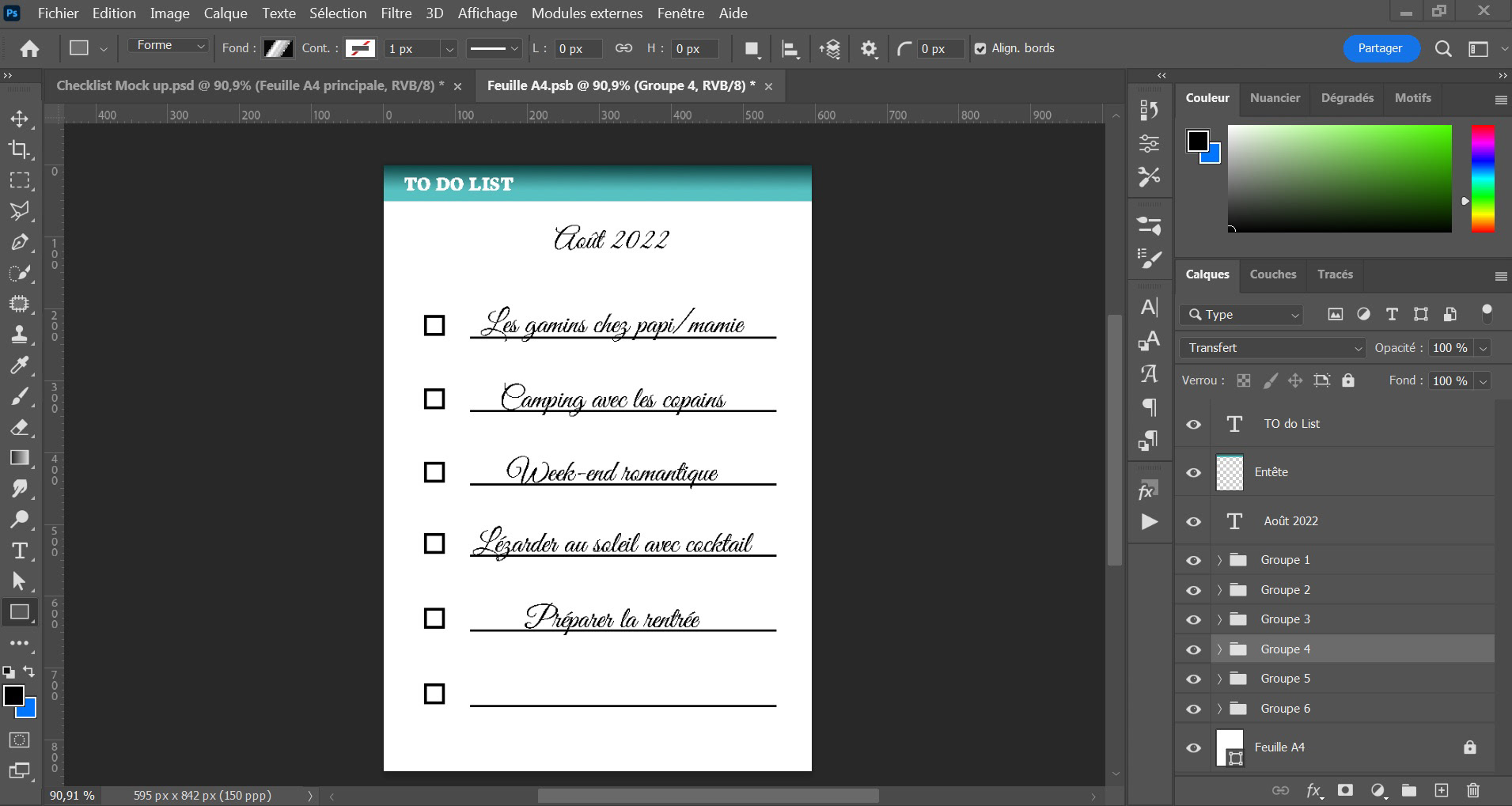
Task: Click the L width input field
Action: [x=578, y=49]
